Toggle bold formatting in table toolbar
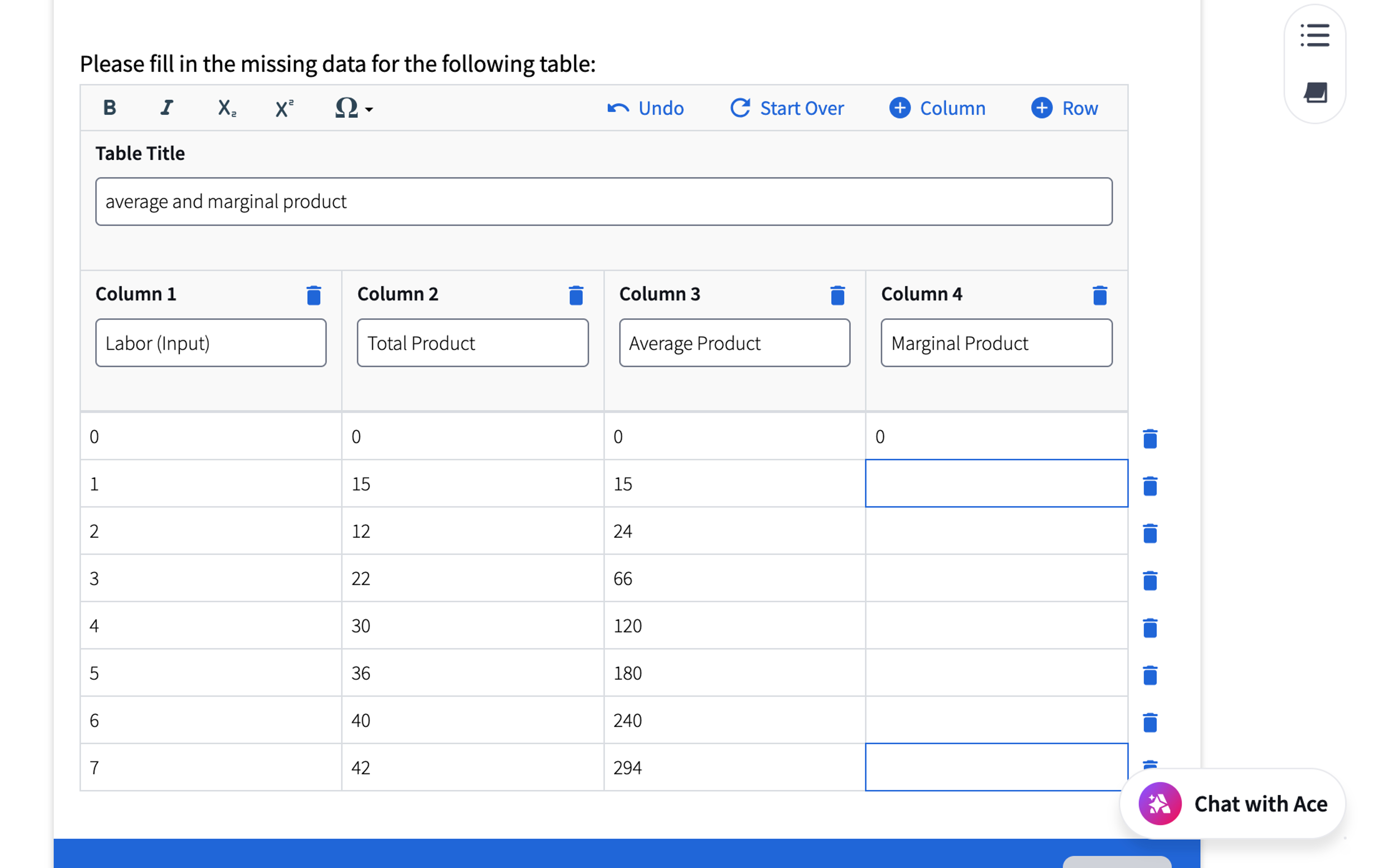1375x868 pixels. pyautogui.click(x=110, y=108)
